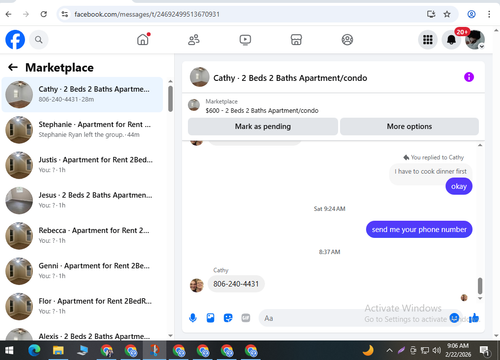Open Chrome three-dot menu
The width and height of the screenshot is (500, 360).
click(x=489, y=14)
